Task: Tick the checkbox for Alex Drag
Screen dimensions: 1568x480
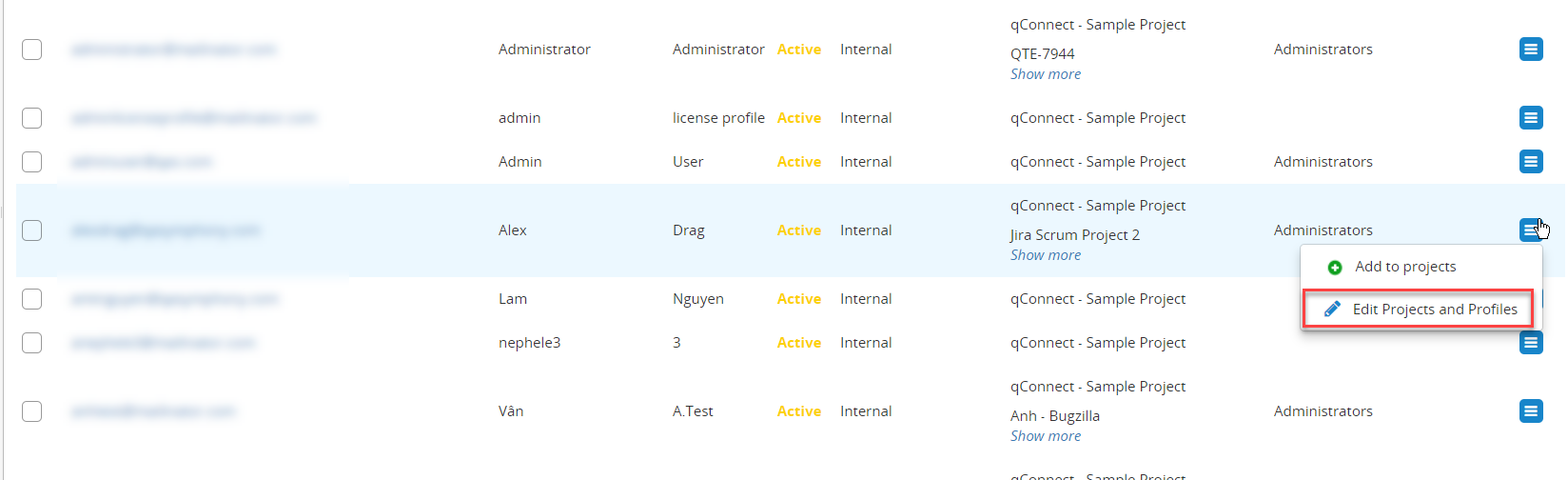Action: click(x=32, y=230)
